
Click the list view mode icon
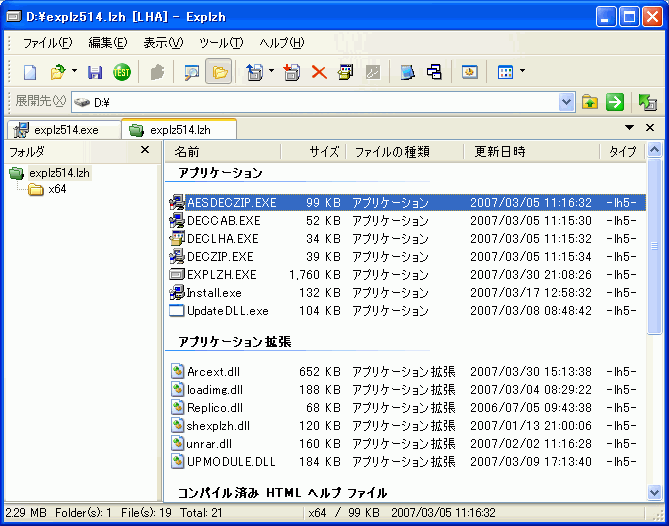coord(505,72)
